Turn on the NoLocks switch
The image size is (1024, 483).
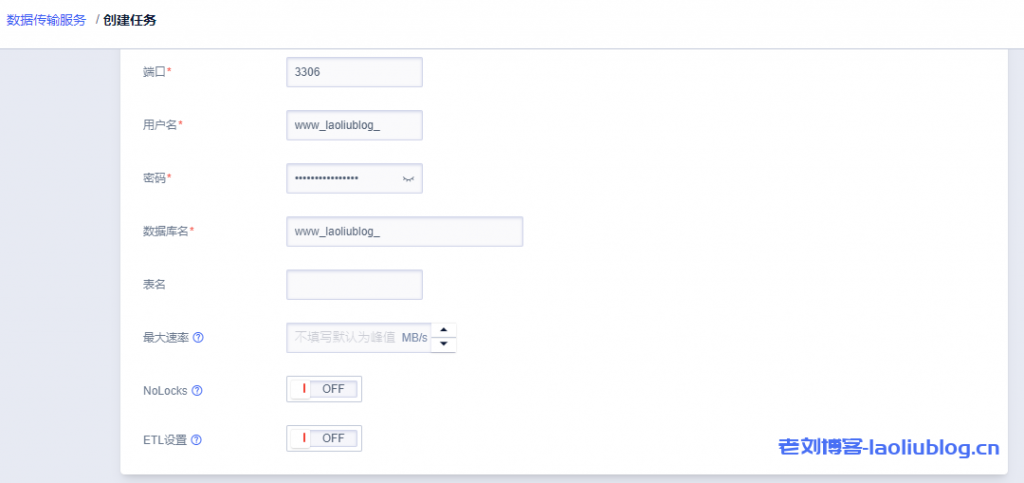tap(324, 389)
